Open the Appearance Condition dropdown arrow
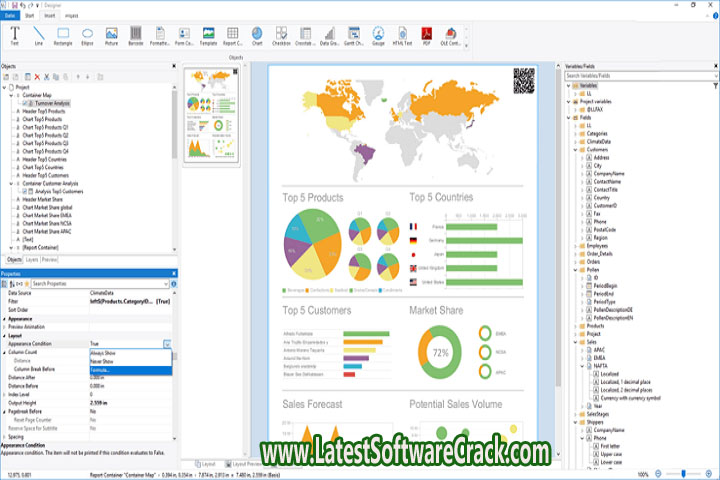This screenshot has height=480, width=720. click(167, 344)
